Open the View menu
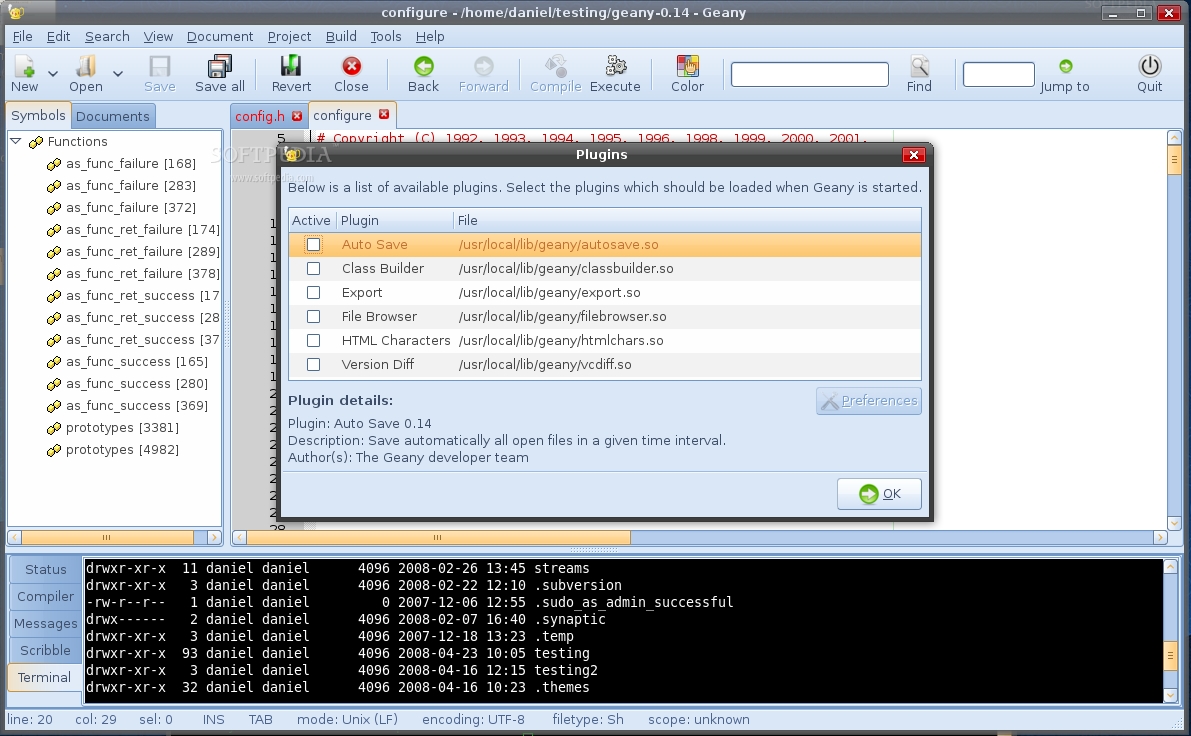 pos(158,36)
